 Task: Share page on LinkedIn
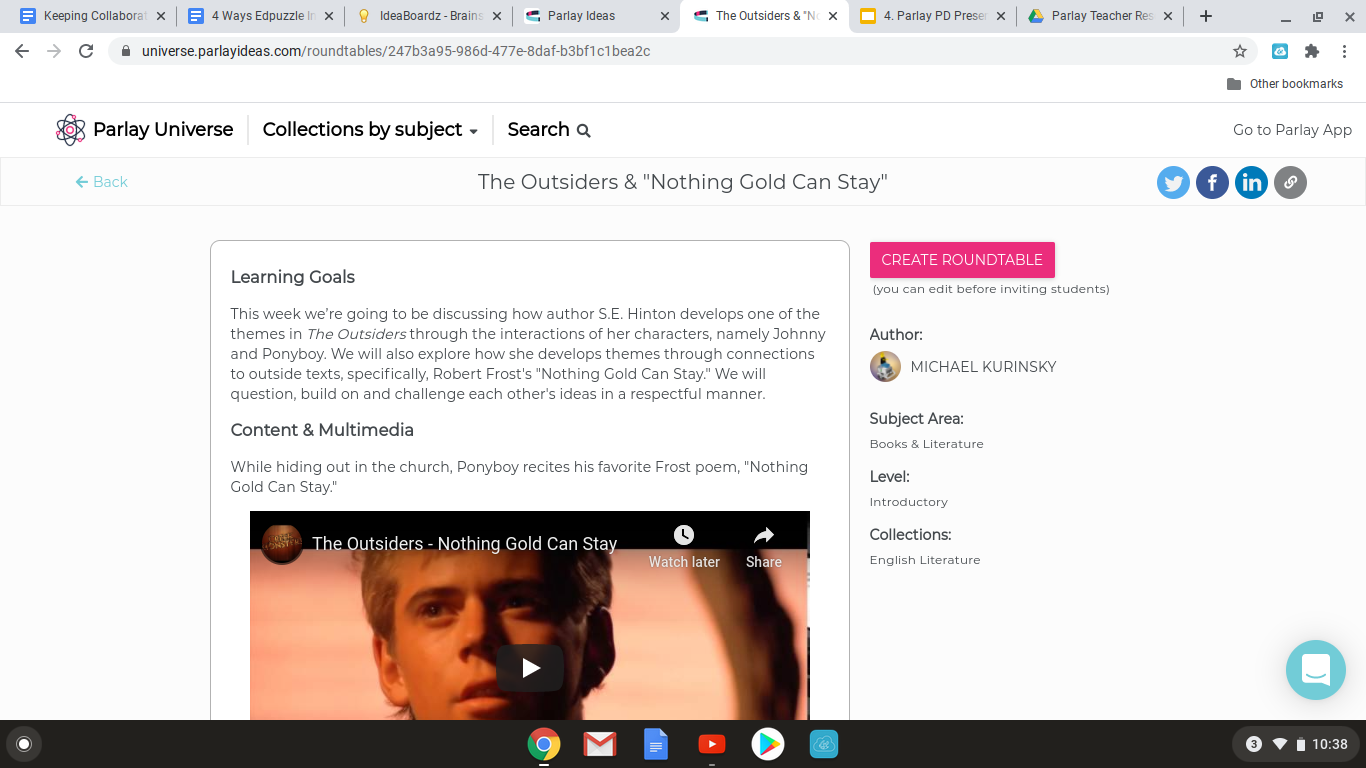tap(1251, 182)
